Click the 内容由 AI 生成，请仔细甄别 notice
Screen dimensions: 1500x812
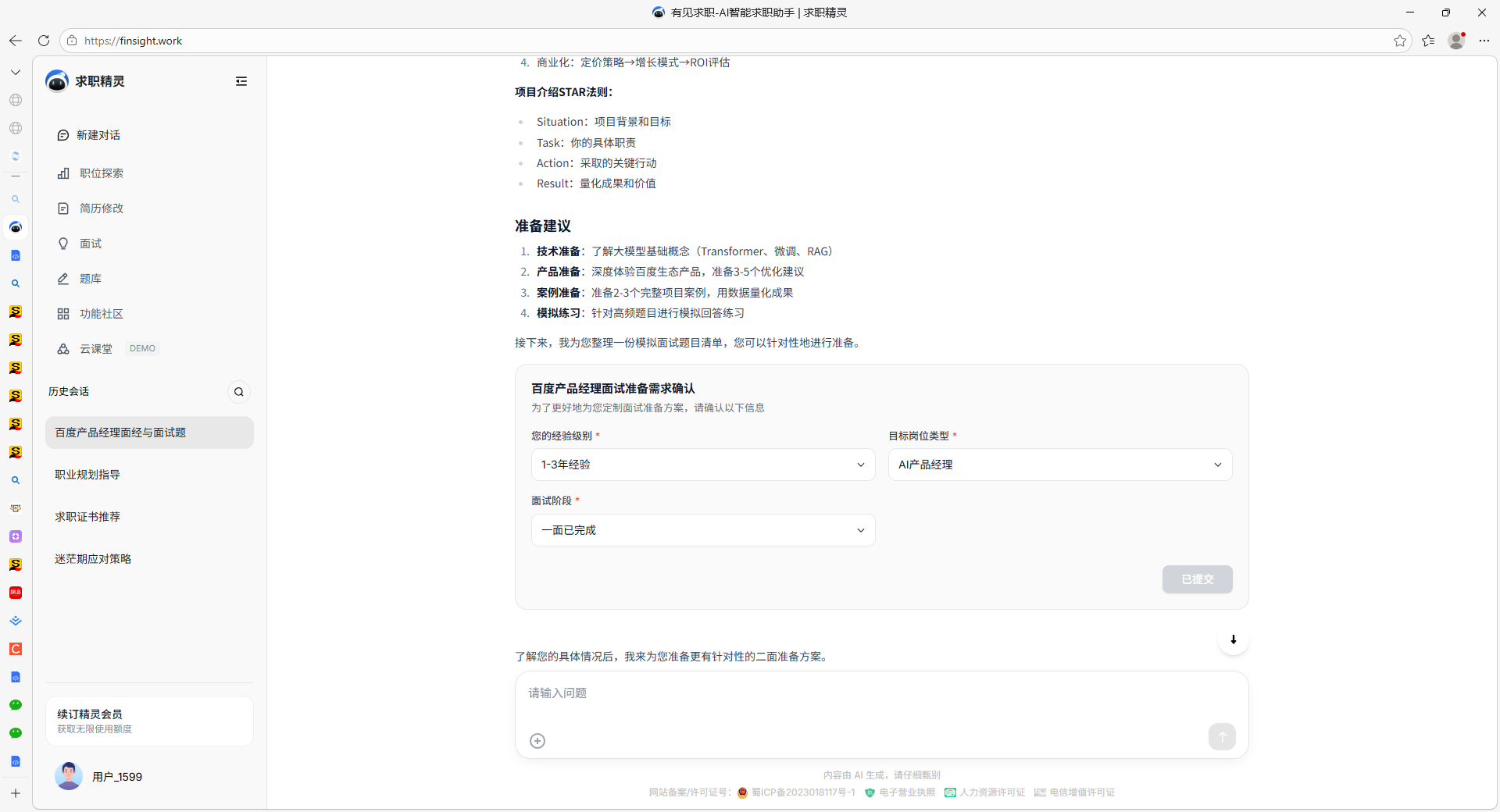[881, 775]
